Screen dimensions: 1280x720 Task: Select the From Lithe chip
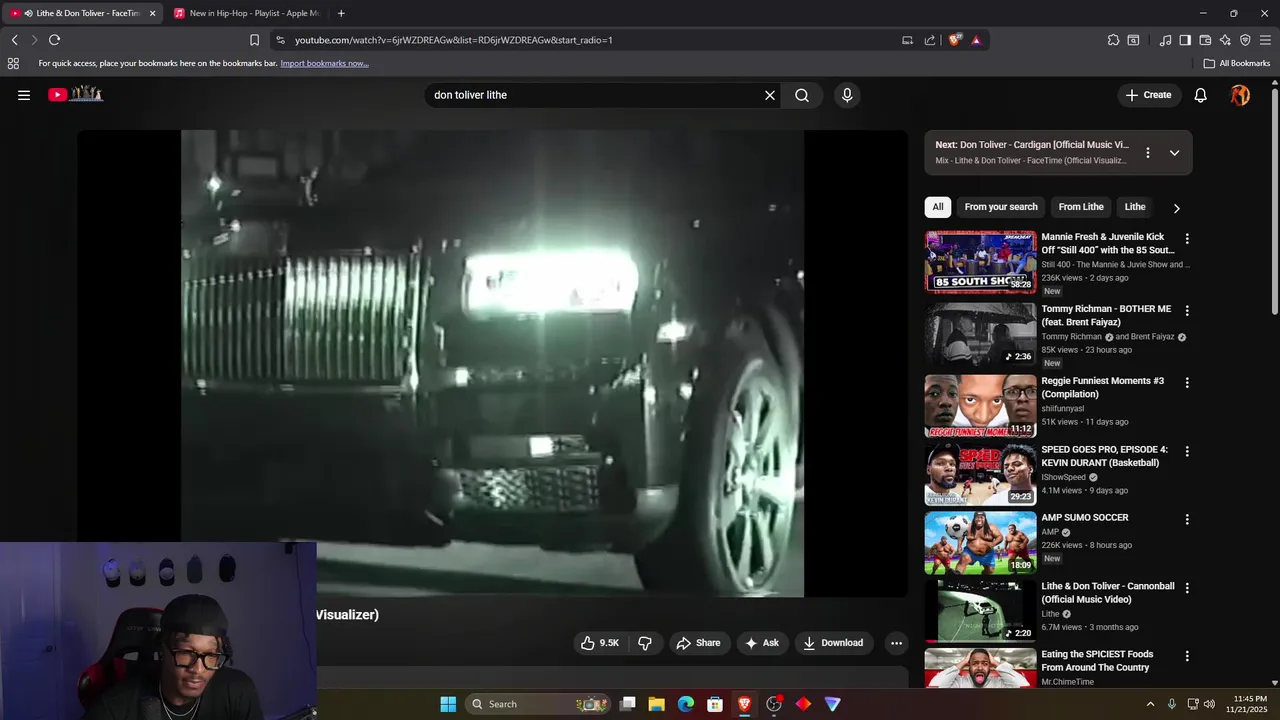(x=1081, y=207)
